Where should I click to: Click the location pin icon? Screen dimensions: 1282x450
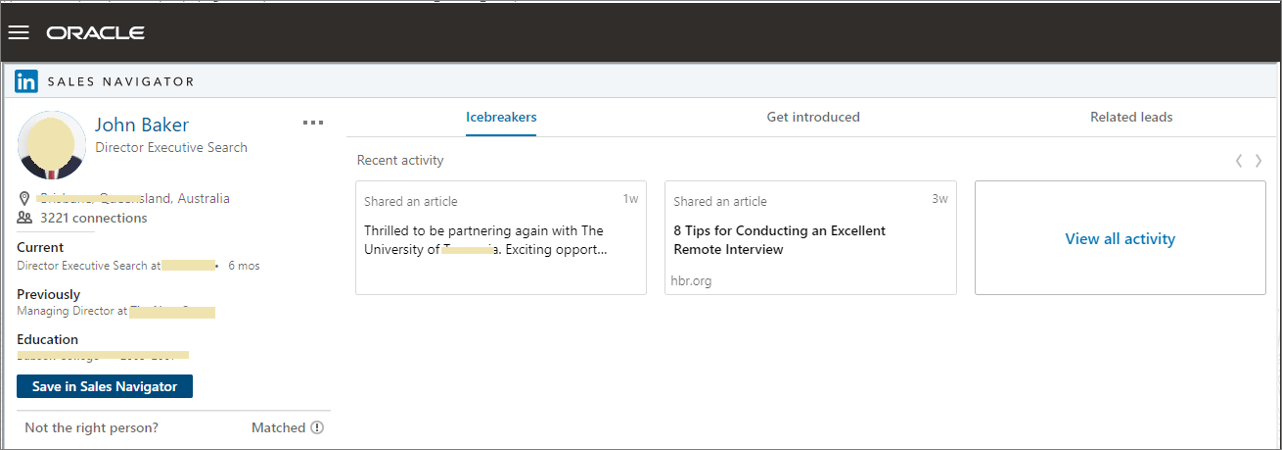click(x=25, y=198)
